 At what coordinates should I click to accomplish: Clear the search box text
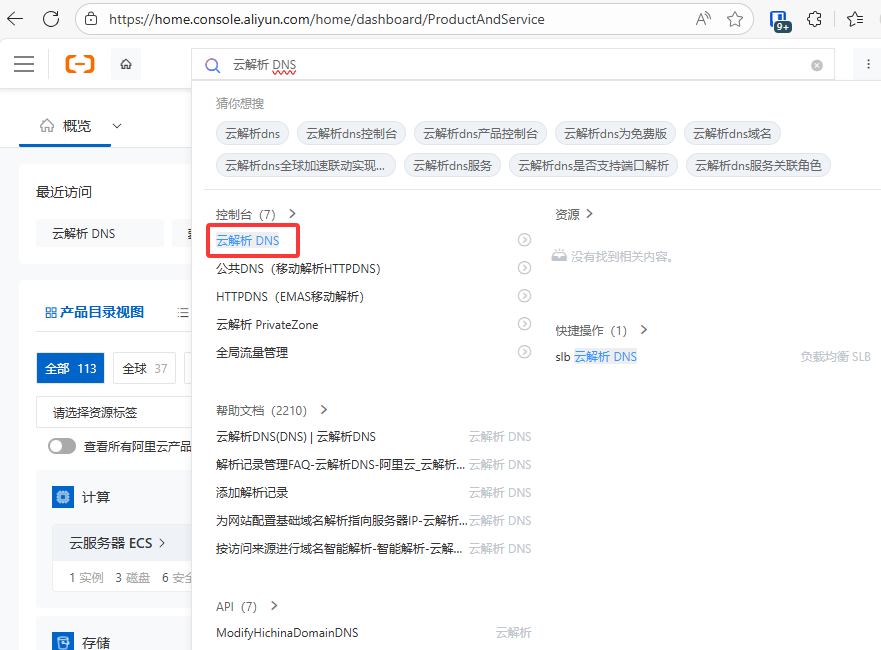click(x=817, y=65)
